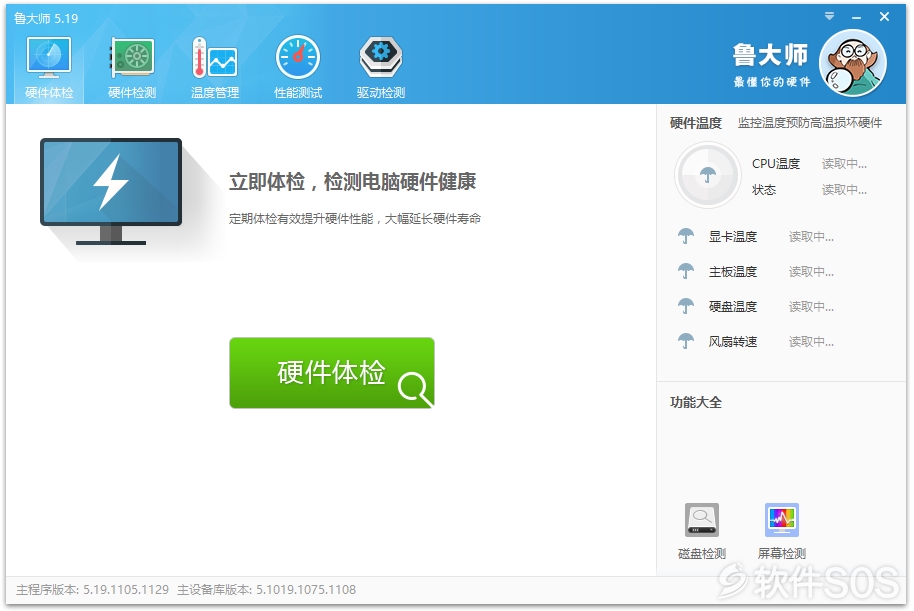Click the umbrella icon beside 显卡温度
914x611 pixels.
click(x=686, y=236)
